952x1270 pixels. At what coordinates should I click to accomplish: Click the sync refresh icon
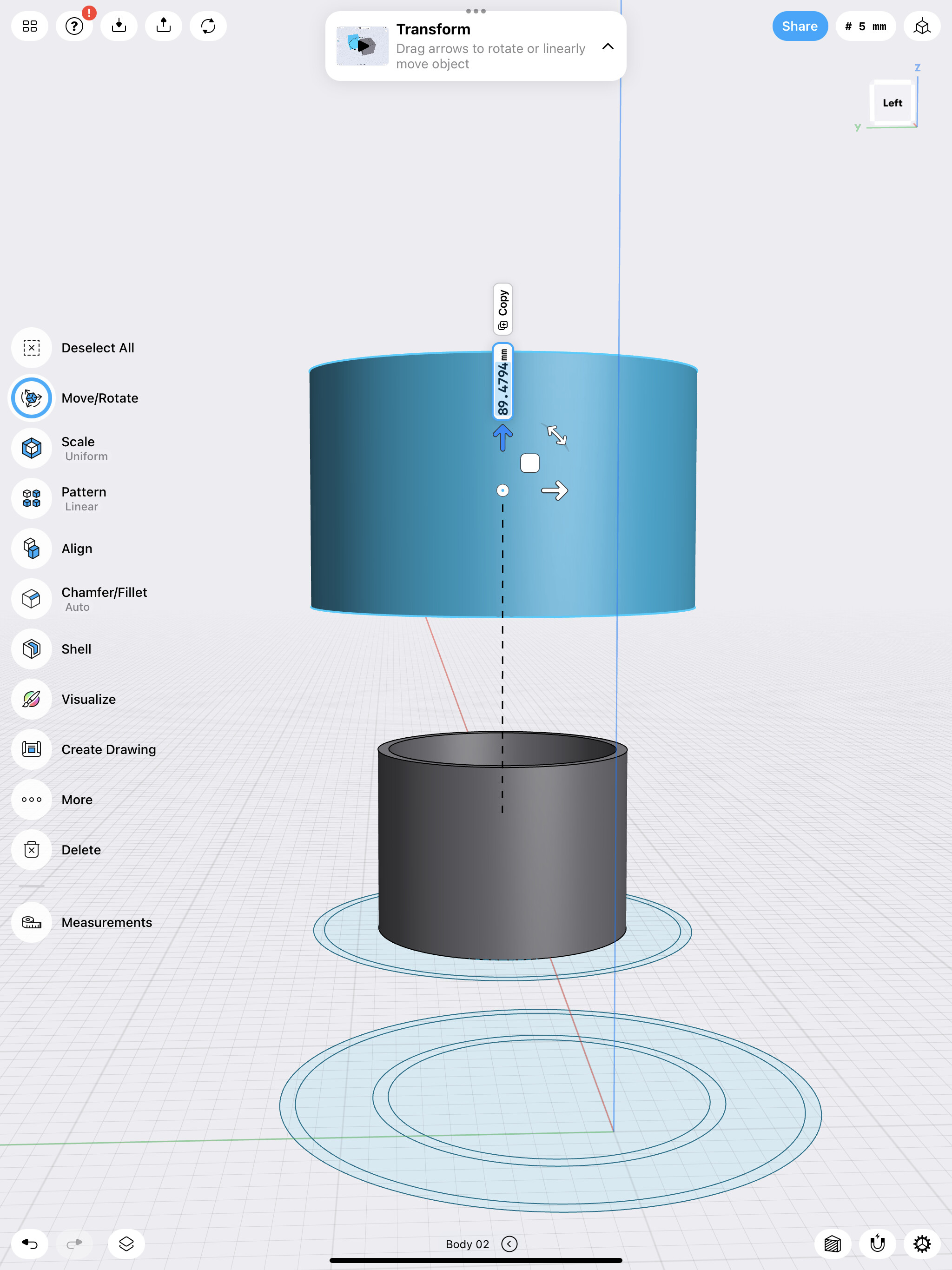coord(208,26)
